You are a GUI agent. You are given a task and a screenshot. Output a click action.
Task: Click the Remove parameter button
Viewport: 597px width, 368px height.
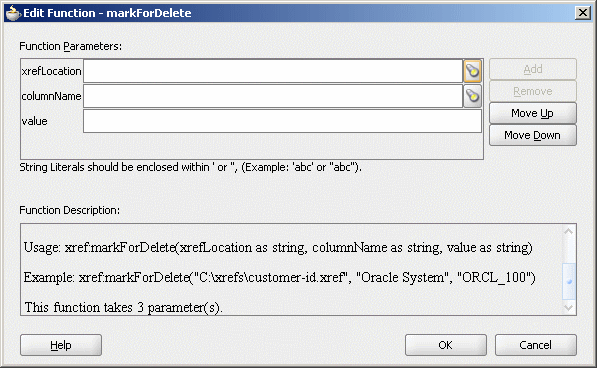533,91
